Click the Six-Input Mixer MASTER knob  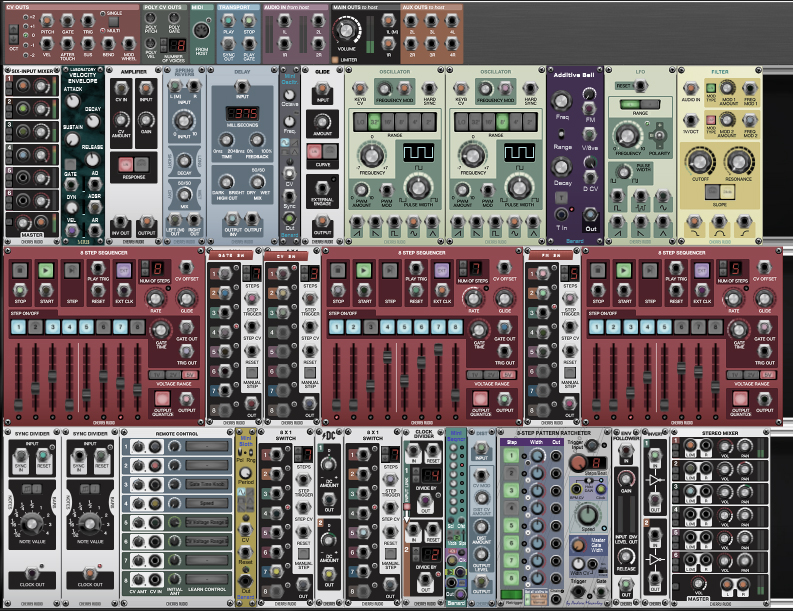23,222
